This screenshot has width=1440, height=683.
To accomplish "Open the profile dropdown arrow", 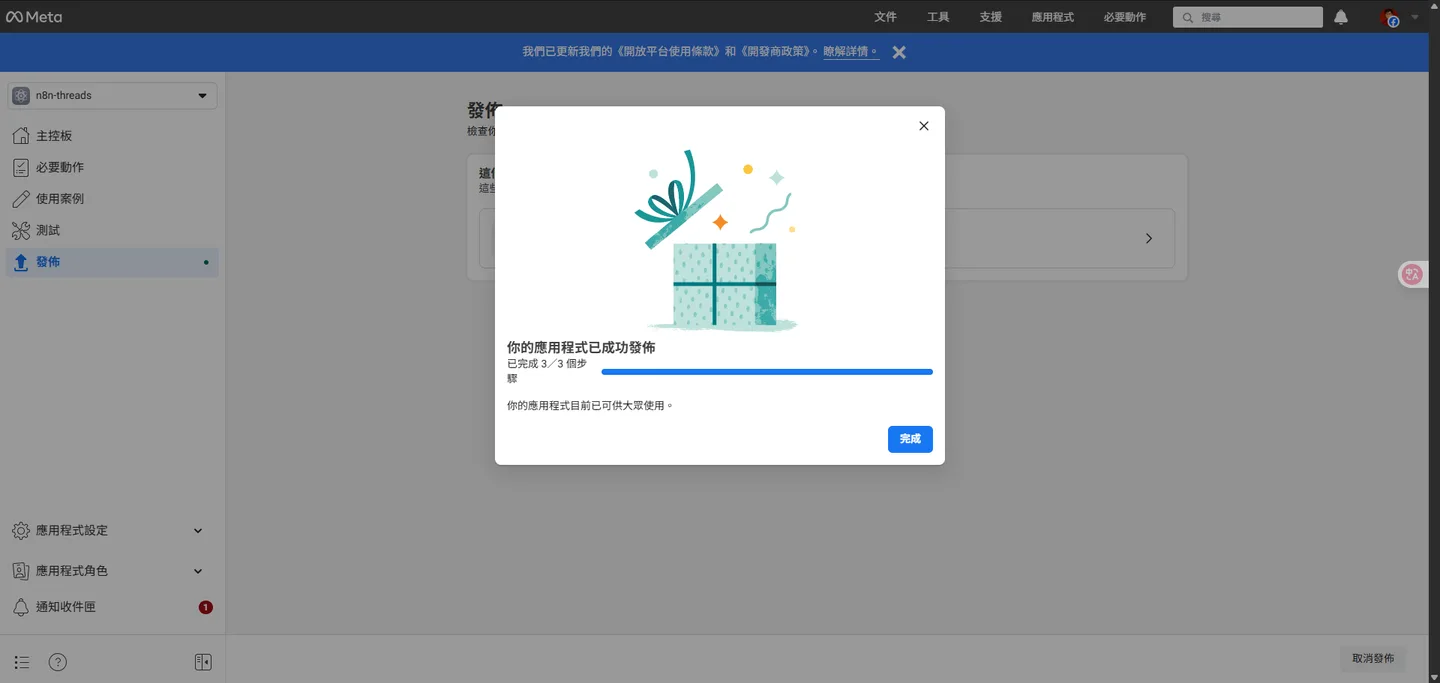I will point(1415,17).
